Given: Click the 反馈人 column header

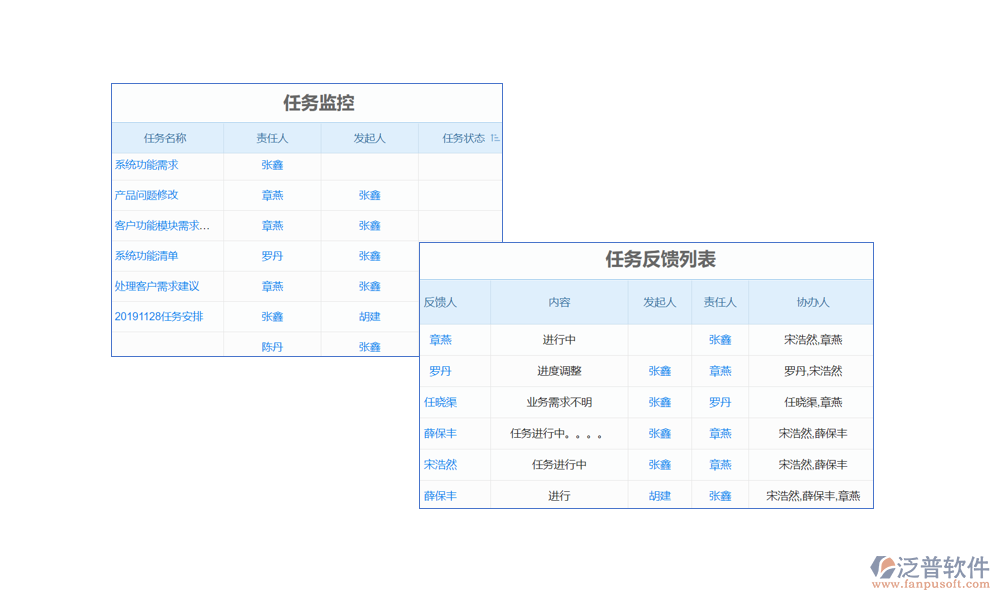Looking at the screenshot, I should tap(440, 302).
